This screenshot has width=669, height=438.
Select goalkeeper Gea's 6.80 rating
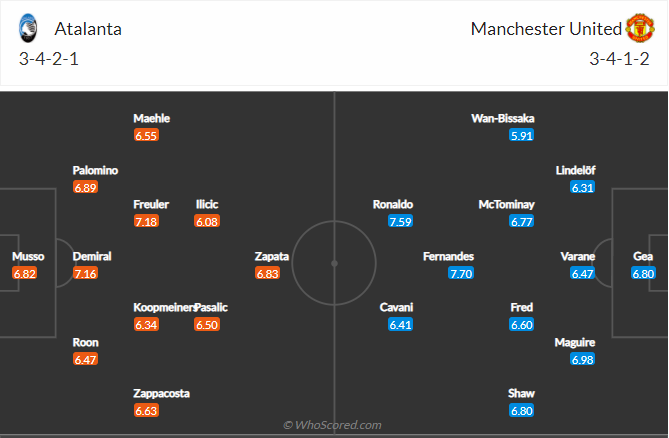point(643,273)
